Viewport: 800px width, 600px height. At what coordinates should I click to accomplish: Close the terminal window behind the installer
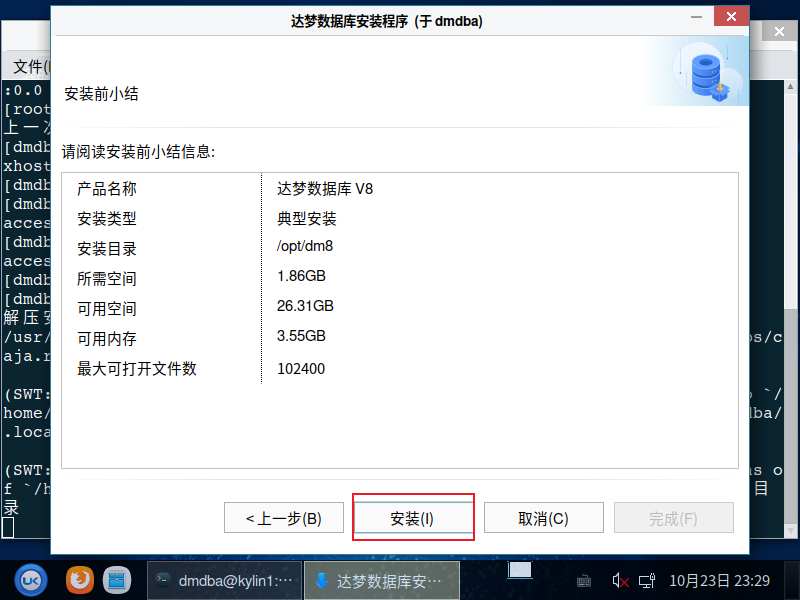[779, 31]
